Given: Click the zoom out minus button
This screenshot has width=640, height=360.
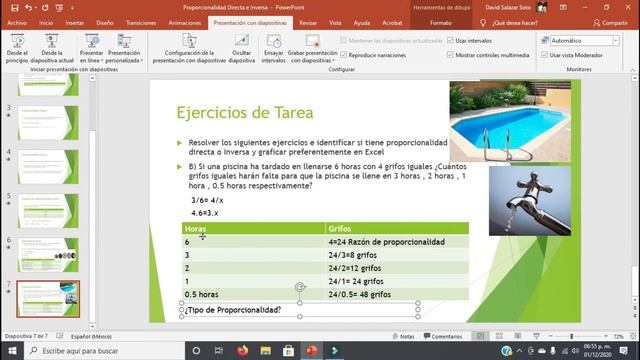Looking at the screenshot, I should click(551, 336).
